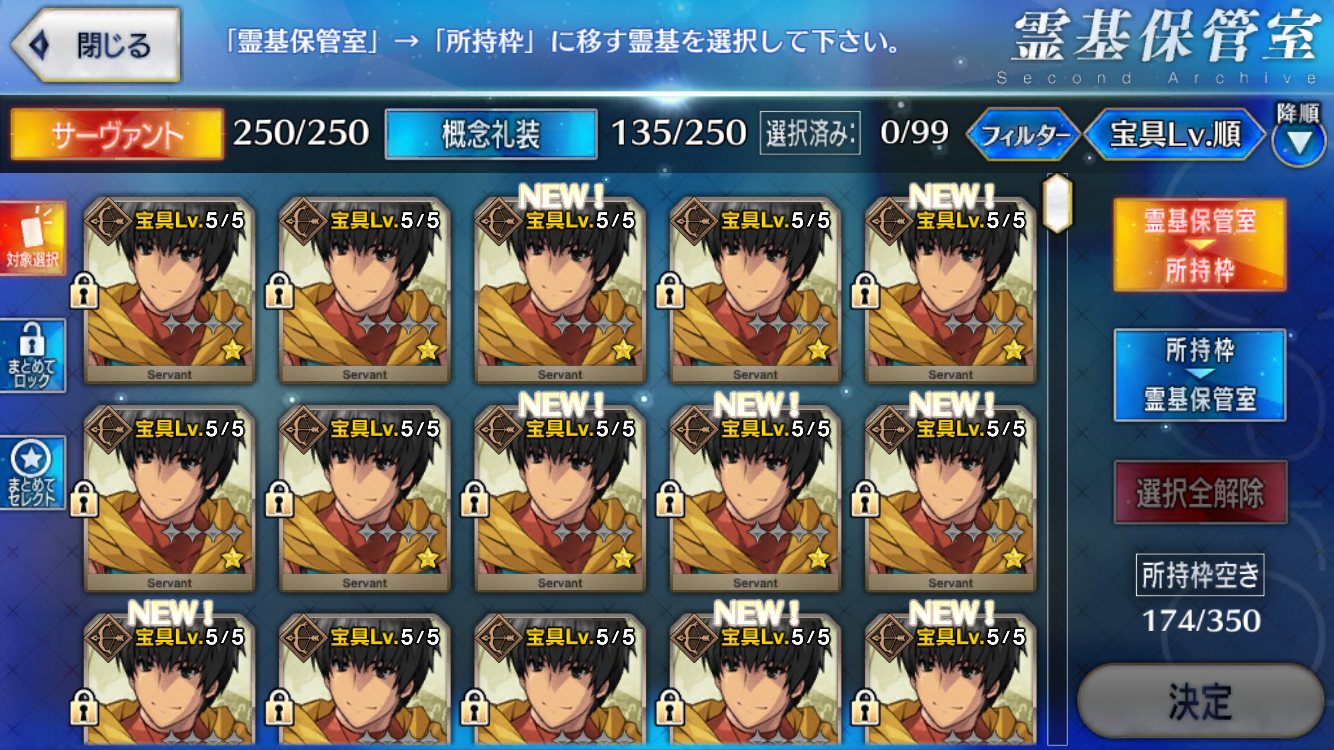Click the 閉じる back arrow button
1334x750 pixels.
[x=96, y=45]
